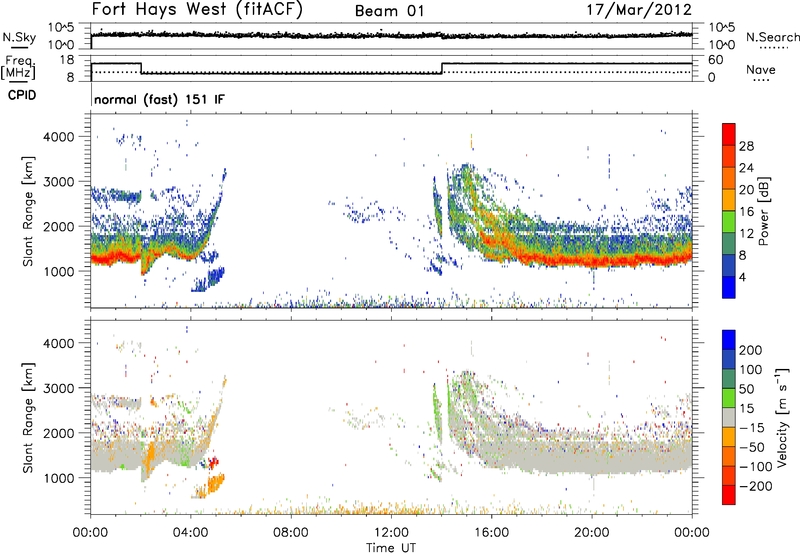Screen dimensions: 800x554
Task: Click the date "17/Mar/2012"
Action: [x=639, y=10]
